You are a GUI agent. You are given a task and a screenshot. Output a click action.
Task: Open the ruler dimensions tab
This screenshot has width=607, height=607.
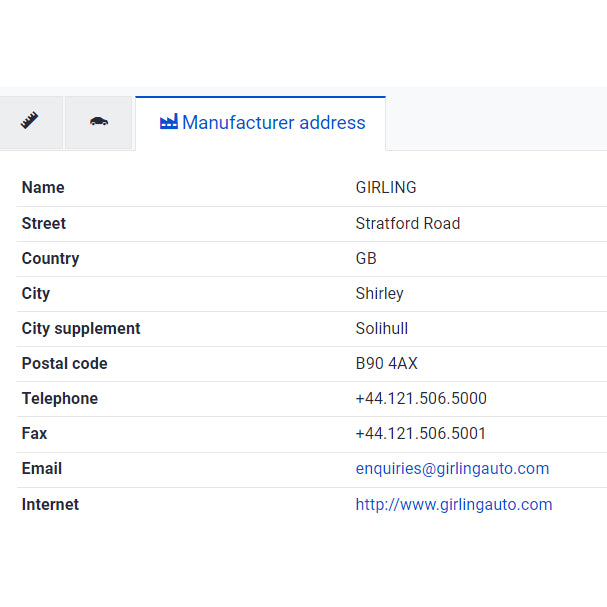(30, 122)
